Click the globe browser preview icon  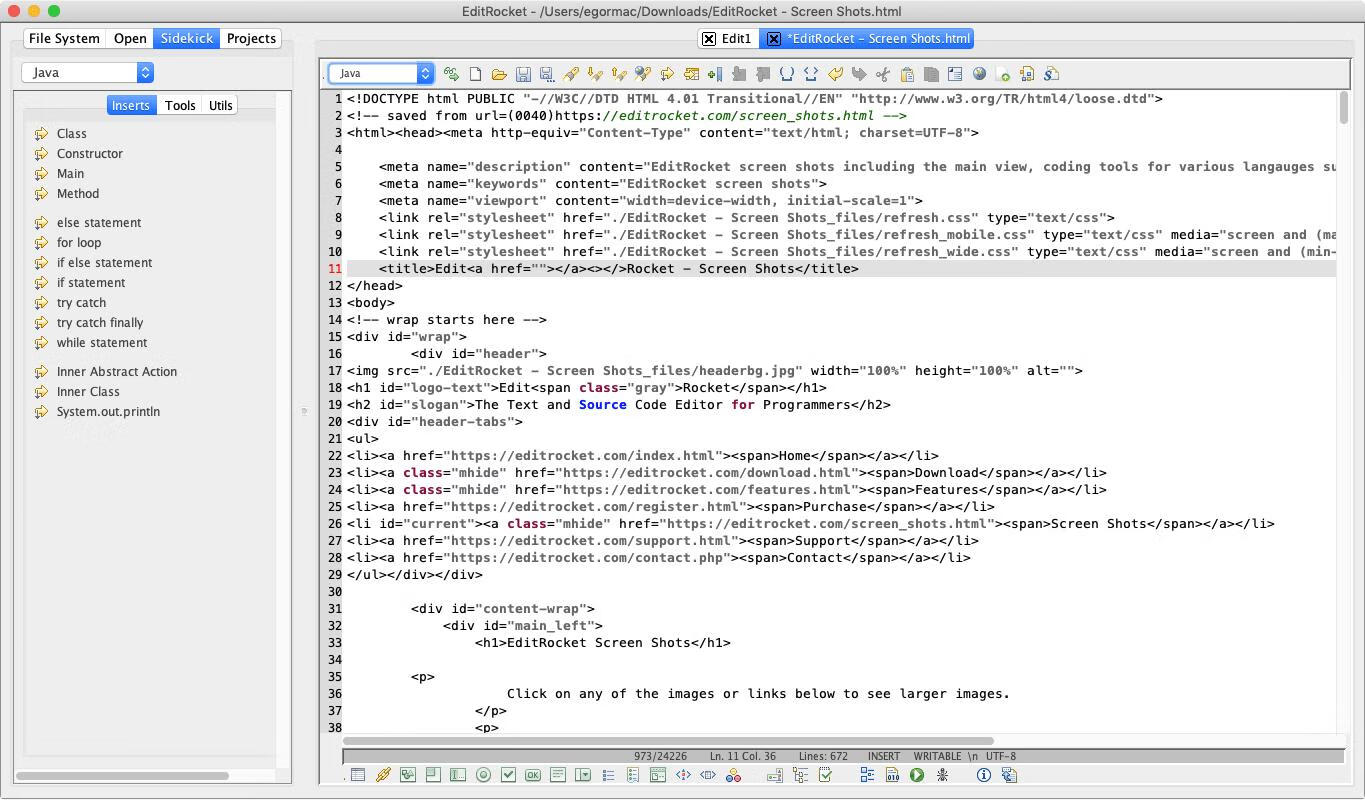(x=979, y=74)
